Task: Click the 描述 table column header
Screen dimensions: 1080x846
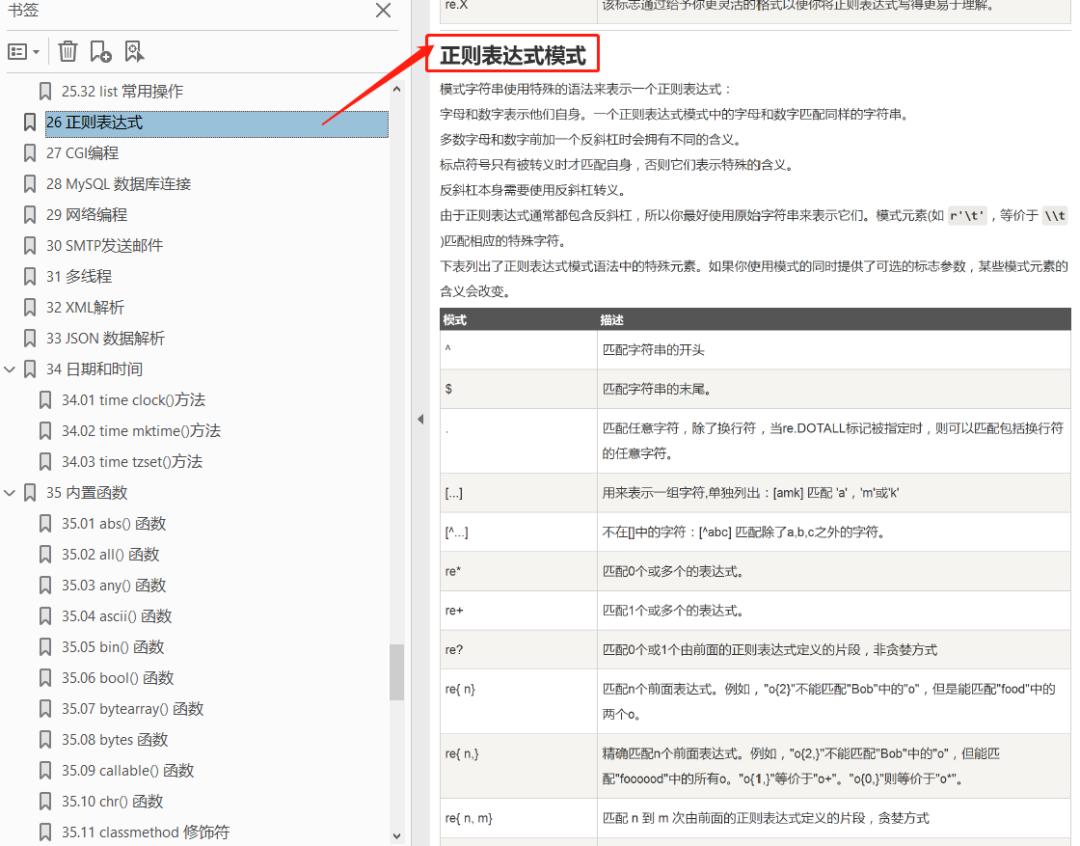Action: pos(612,320)
